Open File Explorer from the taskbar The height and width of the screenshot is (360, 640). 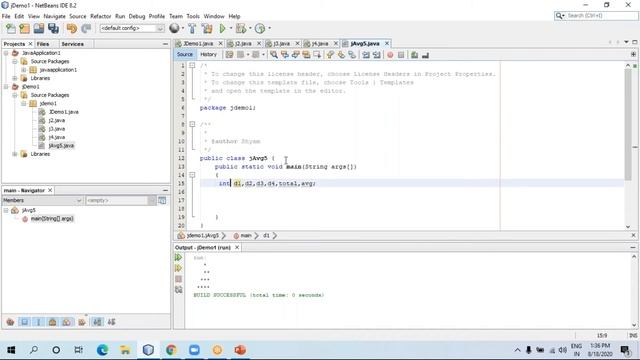(125, 350)
